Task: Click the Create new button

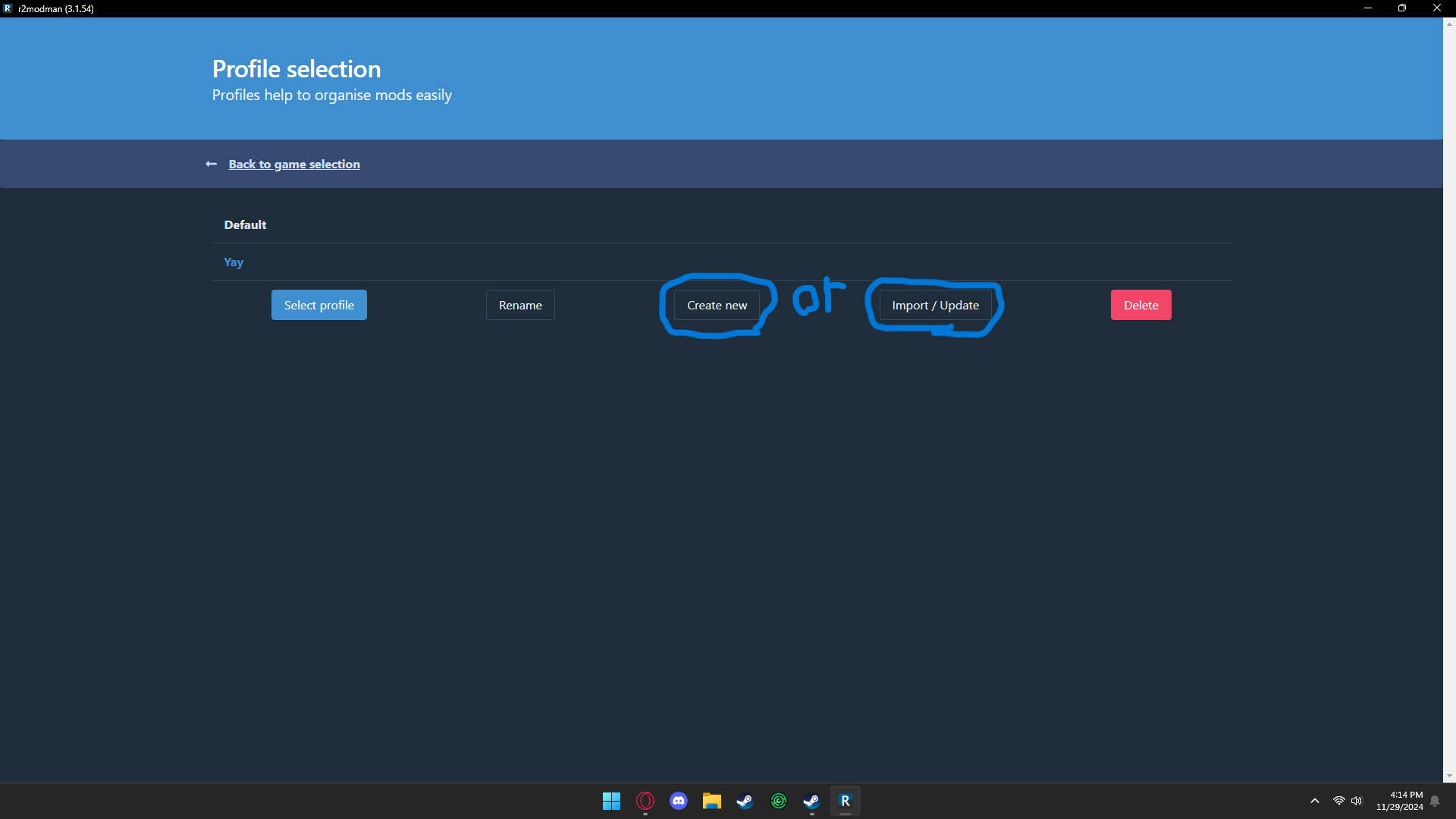Action: pyautogui.click(x=717, y=305)
